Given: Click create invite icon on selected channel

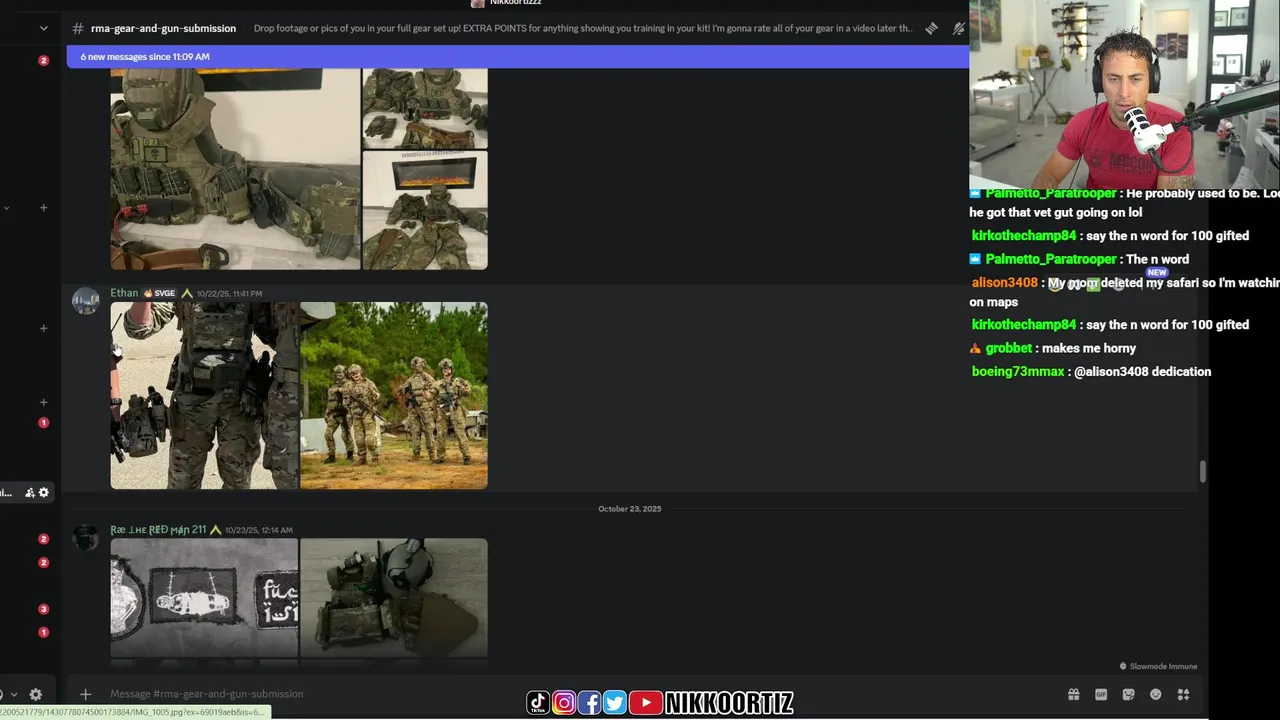Looking at the screenshot, I should click(30, 492).
